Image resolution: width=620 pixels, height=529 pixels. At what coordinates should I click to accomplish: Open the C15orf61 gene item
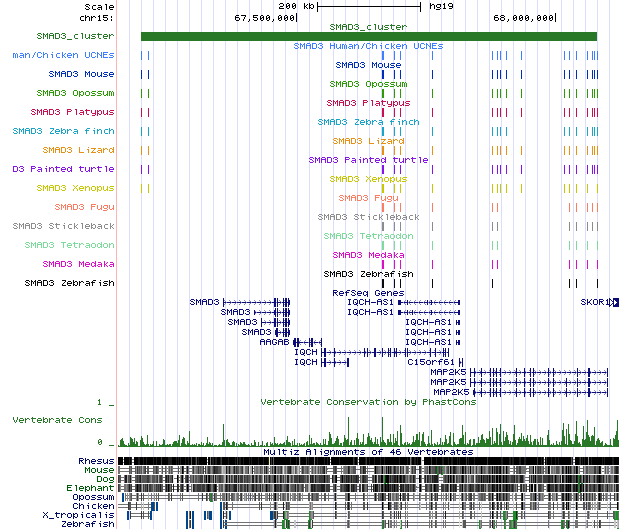pos(431,362)
